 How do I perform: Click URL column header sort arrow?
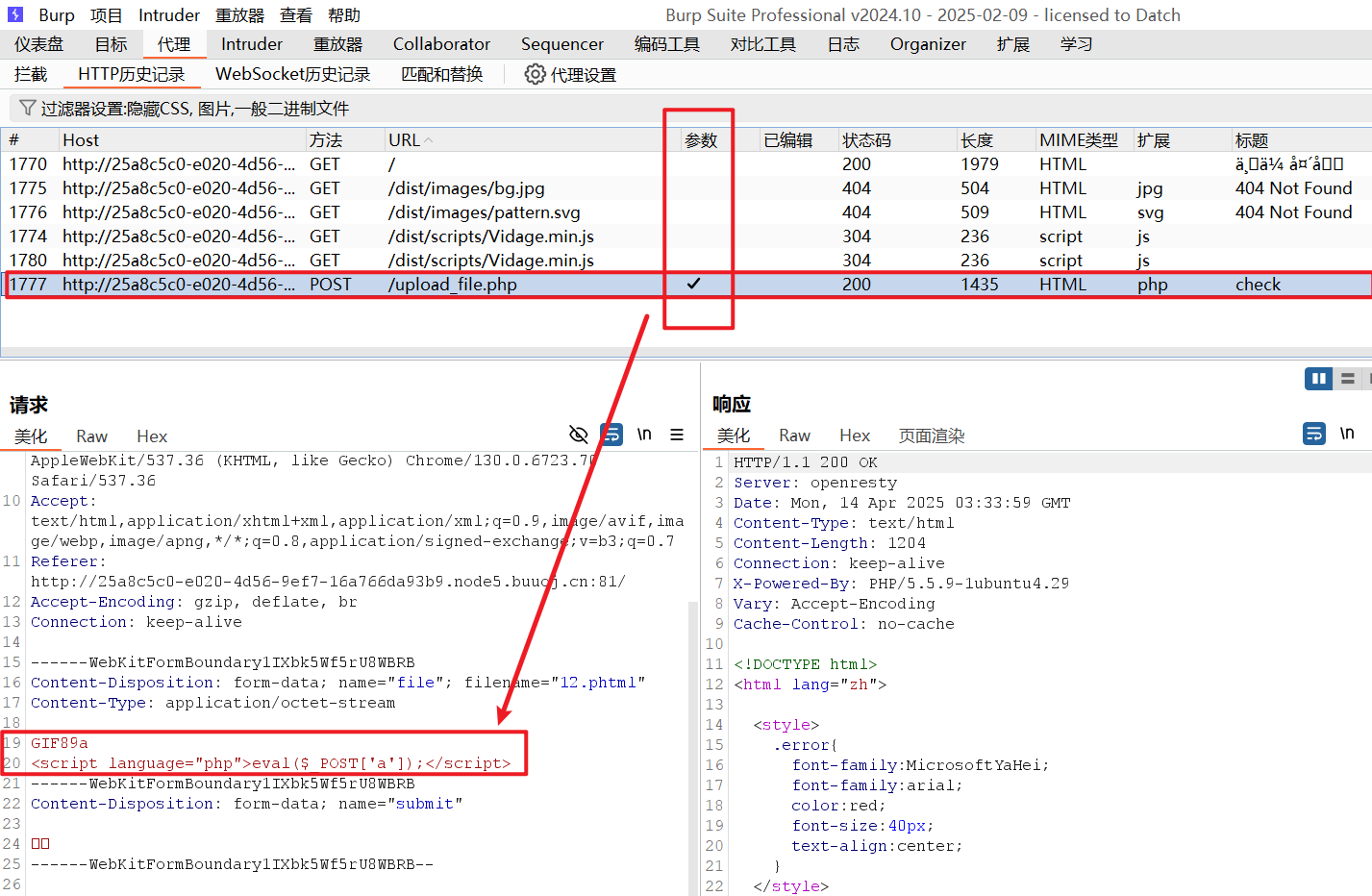429,140
